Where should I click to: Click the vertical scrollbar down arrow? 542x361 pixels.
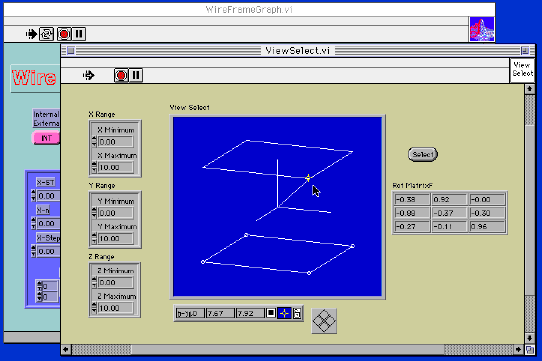[x=529, y=338]
